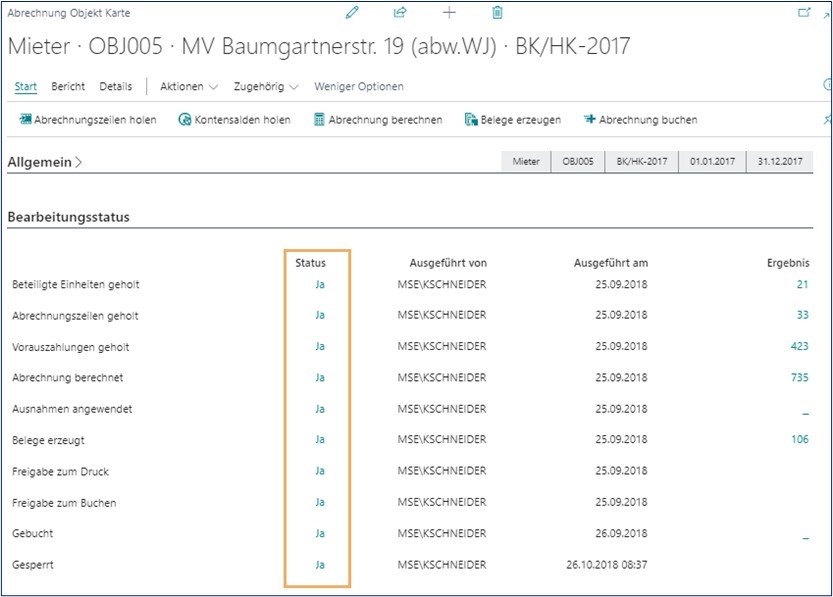Click the share icon at top
This screenshot has height=597, width=833.
pos(400,13)
